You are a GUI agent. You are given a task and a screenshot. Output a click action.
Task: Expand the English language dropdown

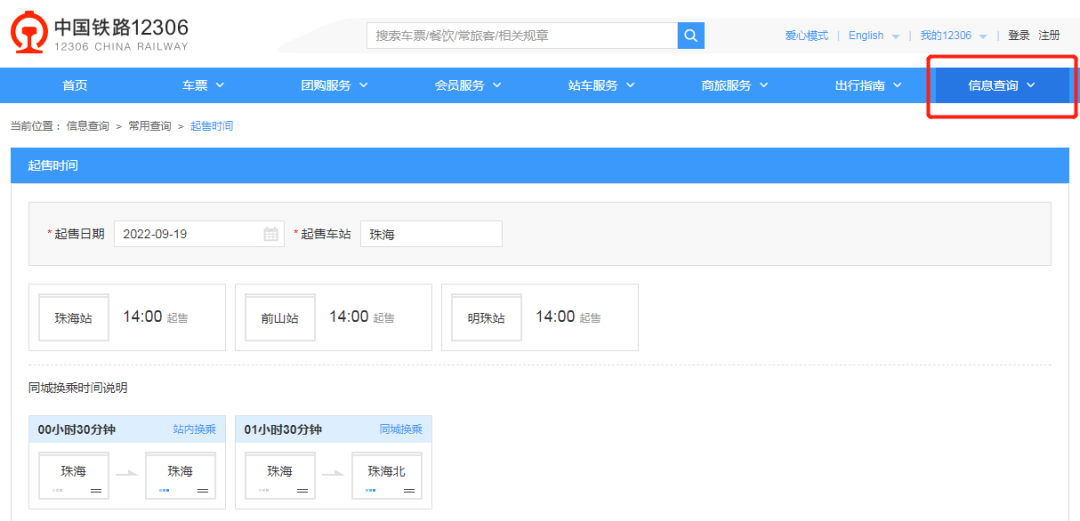(x=873, y=36)
